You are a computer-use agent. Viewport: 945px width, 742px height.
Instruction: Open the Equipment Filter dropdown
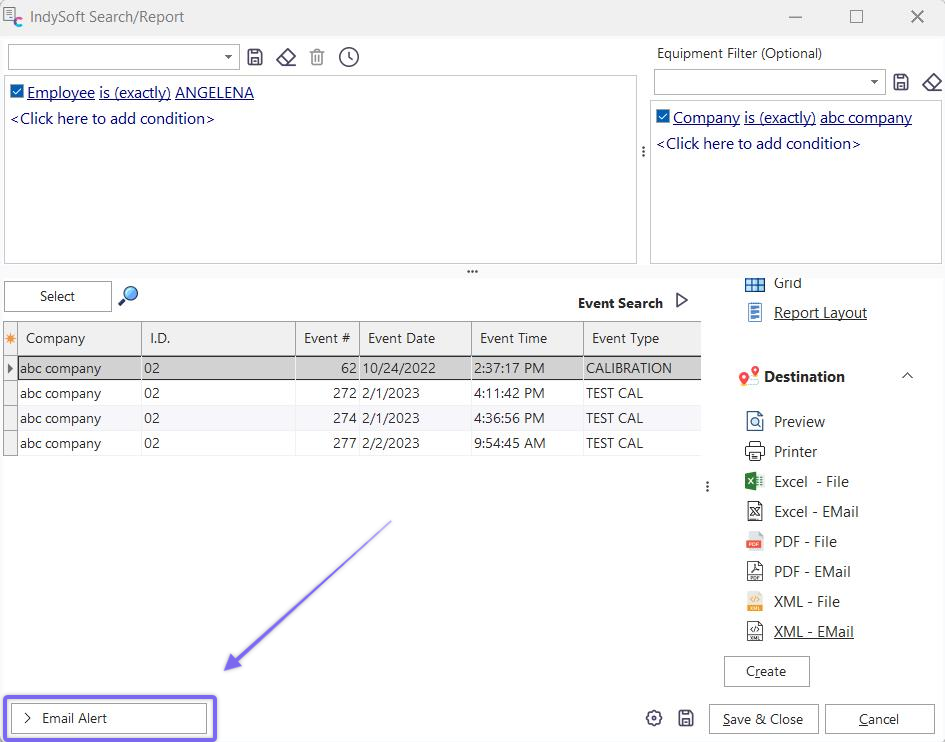(x=875, y=82)
